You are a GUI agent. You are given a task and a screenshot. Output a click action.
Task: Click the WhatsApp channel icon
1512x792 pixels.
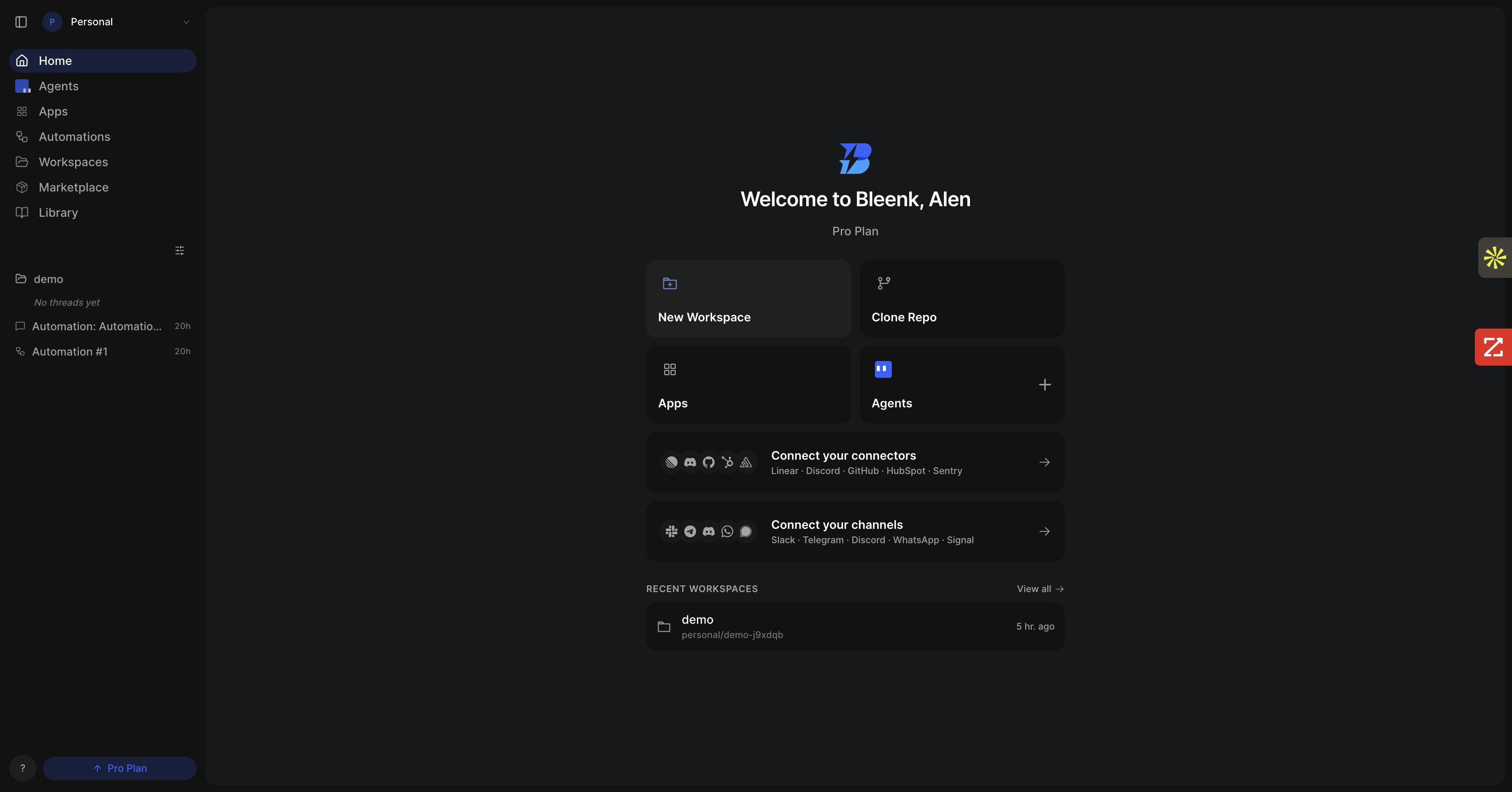727,531
